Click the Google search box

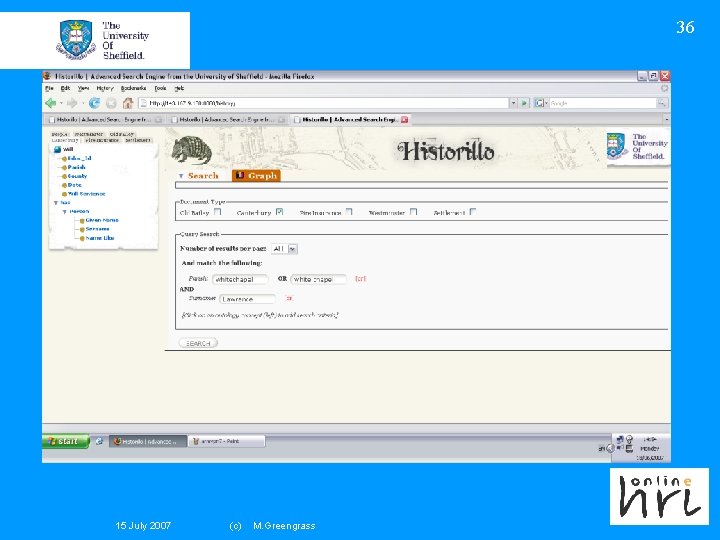pos(602,103)
